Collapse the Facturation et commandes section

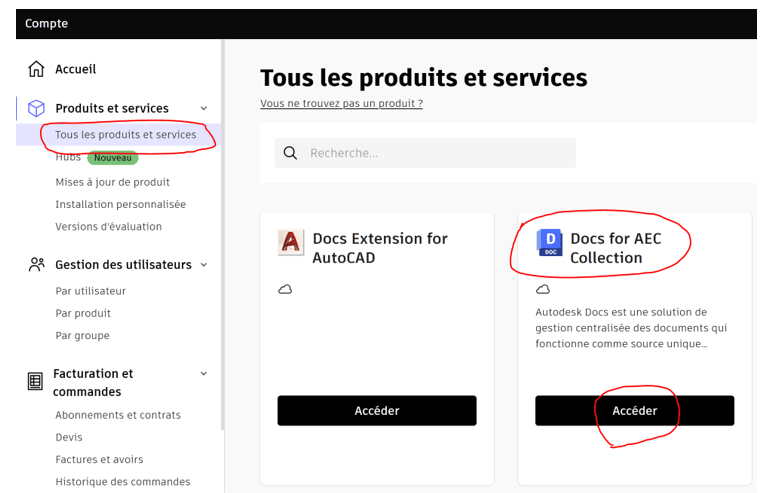204,374
